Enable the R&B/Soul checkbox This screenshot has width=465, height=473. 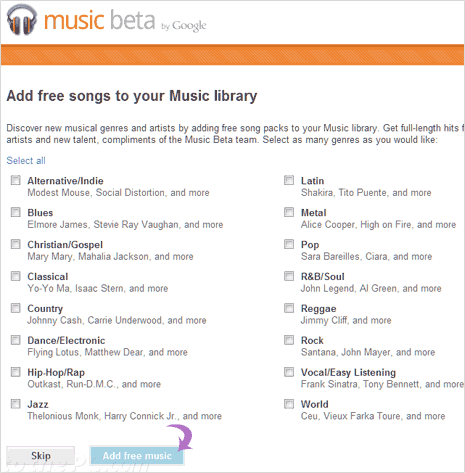pyautogui.click(x=289, y=276)
